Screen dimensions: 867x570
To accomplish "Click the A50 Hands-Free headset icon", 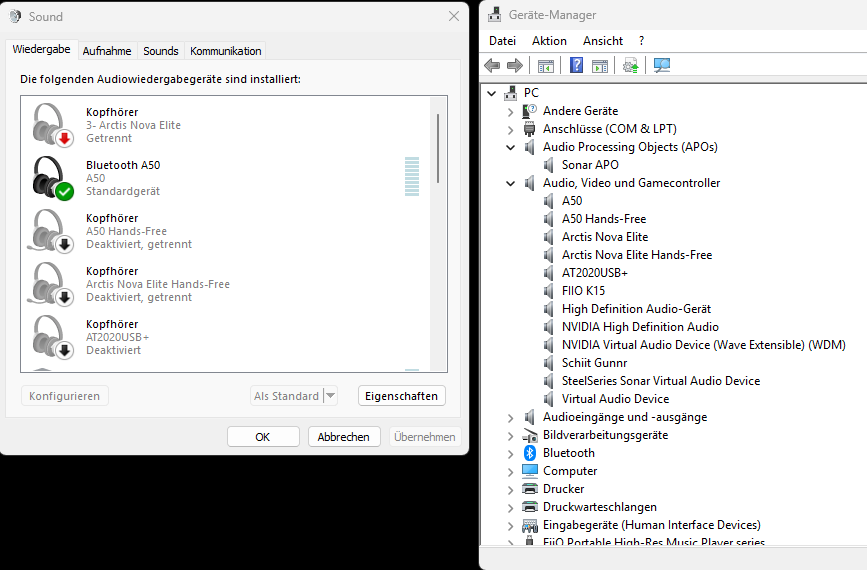I will pyautogui.click(x=51, y=231).
